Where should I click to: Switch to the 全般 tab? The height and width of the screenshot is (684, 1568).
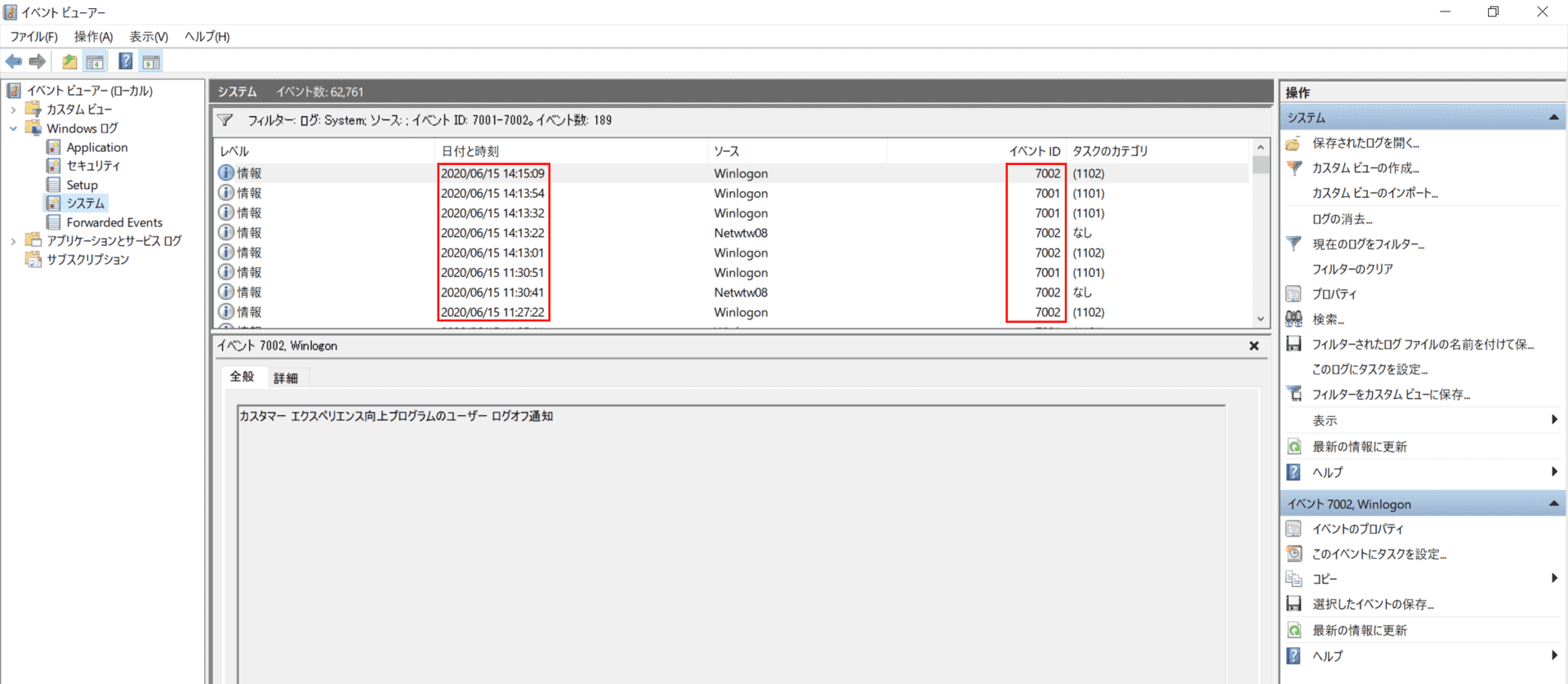pos(242,377)
